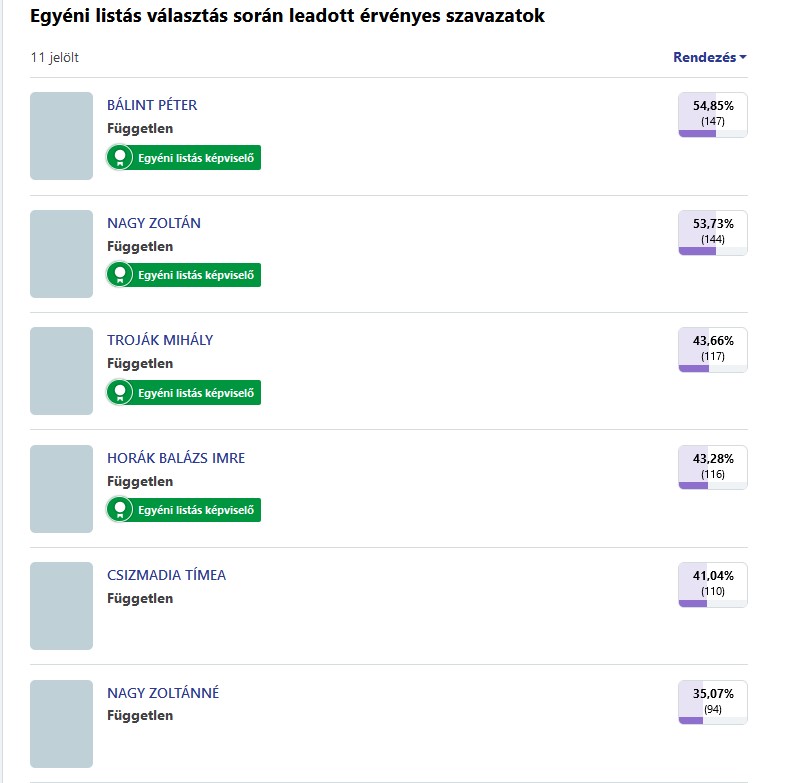Open the Rendezés sort dropdown
Viewport: 795px width, 783px height.
(x=710, y=57)
